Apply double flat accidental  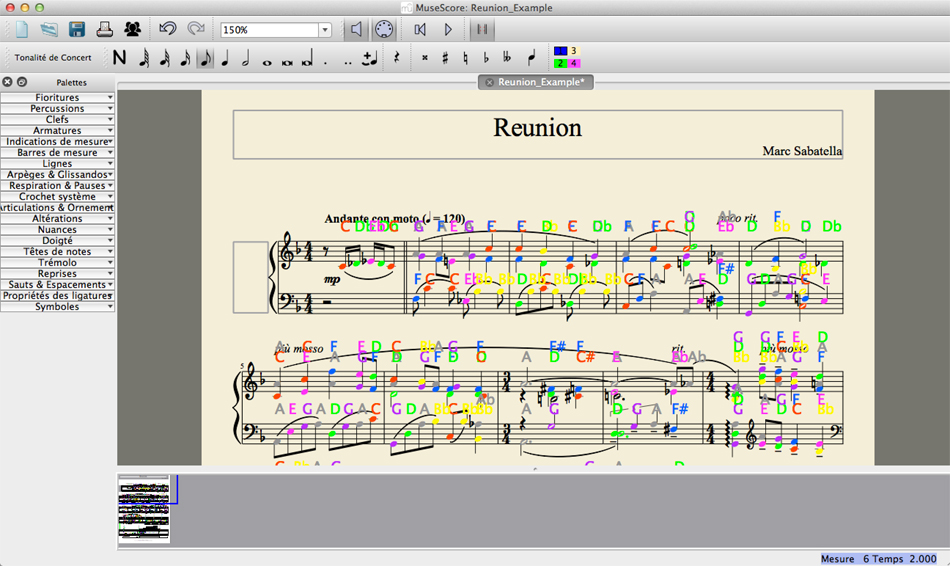(507, 58)
